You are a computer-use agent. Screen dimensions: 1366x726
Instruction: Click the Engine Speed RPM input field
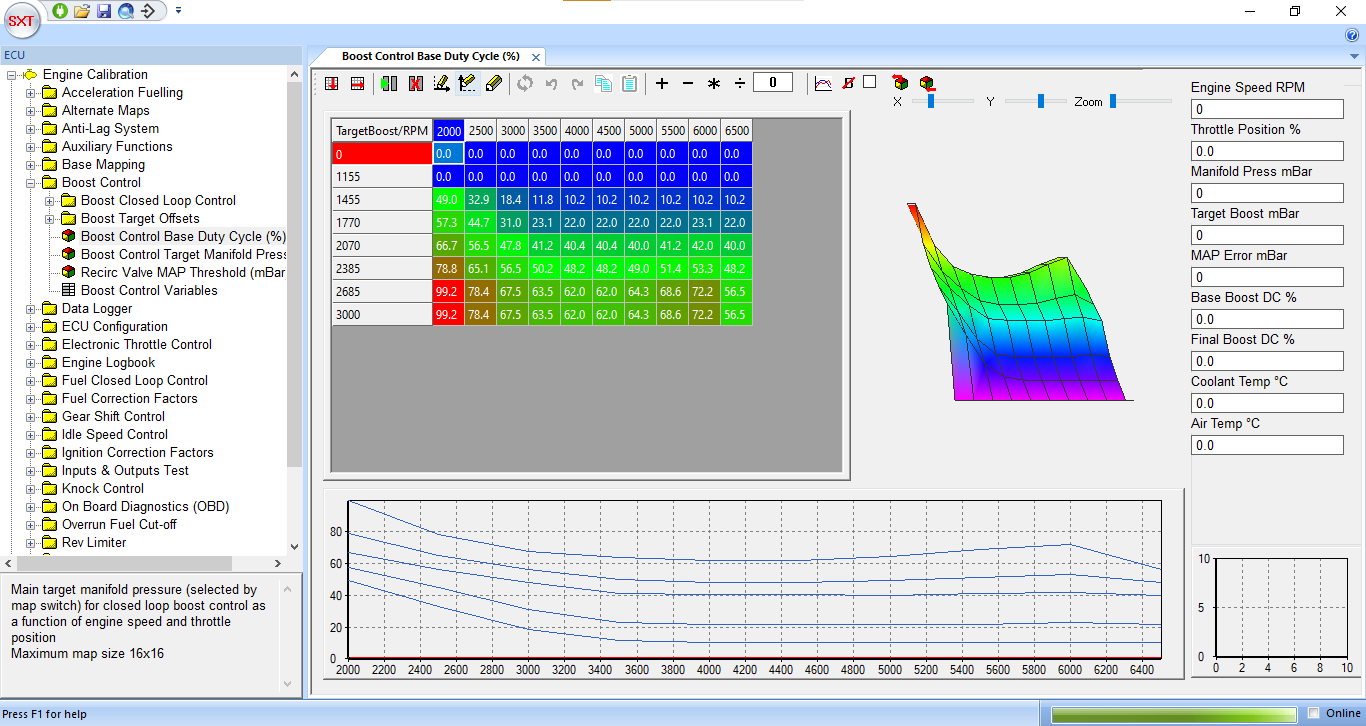[1266, 109]
